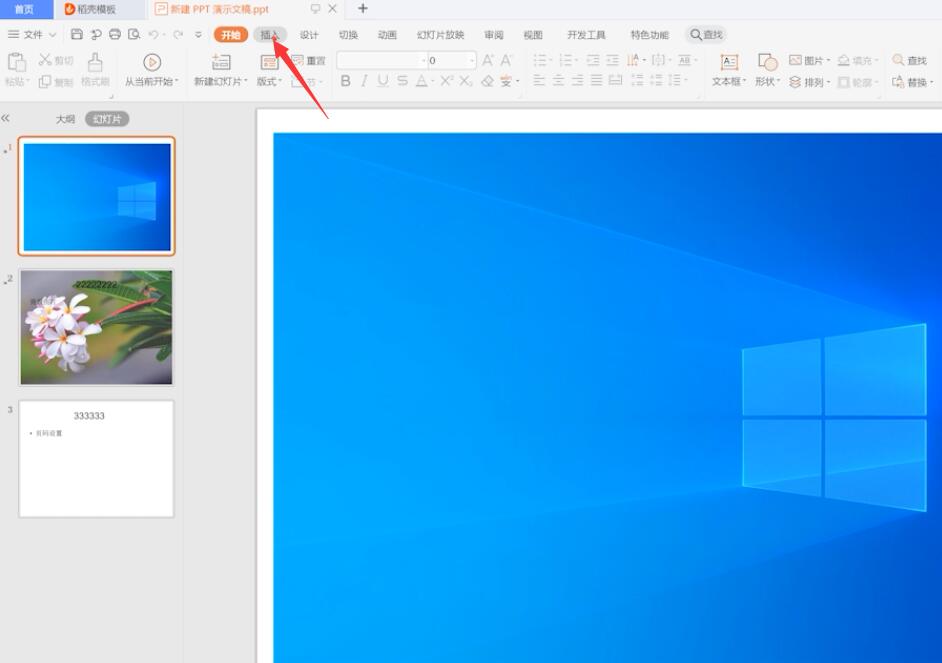Viewport: 942px width, 663px height.
Task: Switch to the Review (审阅) ribbon tab
Action: click(x=494, y=35)
